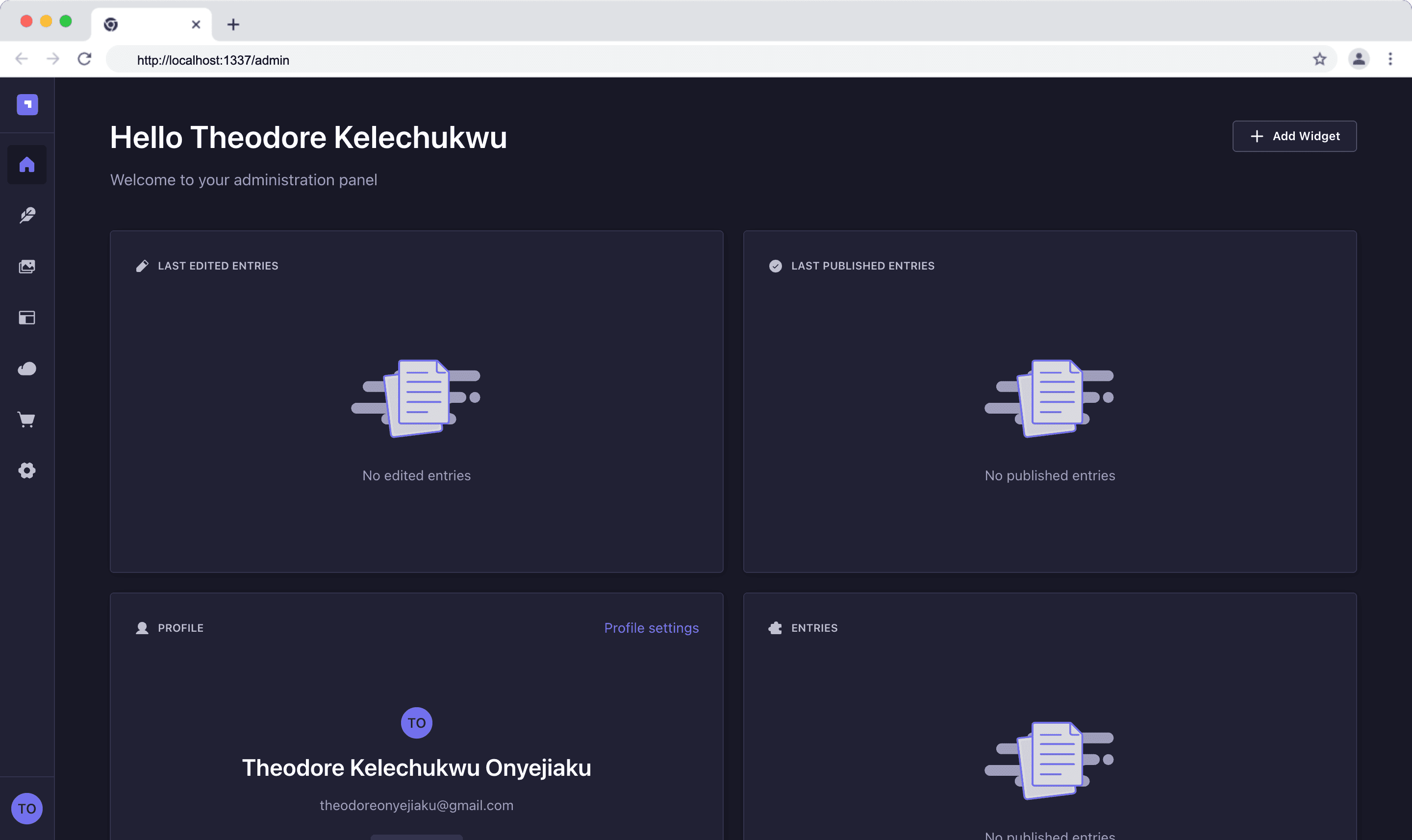Image resolution: width=1412 pixels, height=840 pixels.
Task: Bookmark page using the star icon
Action: [x=1320, y=59]
